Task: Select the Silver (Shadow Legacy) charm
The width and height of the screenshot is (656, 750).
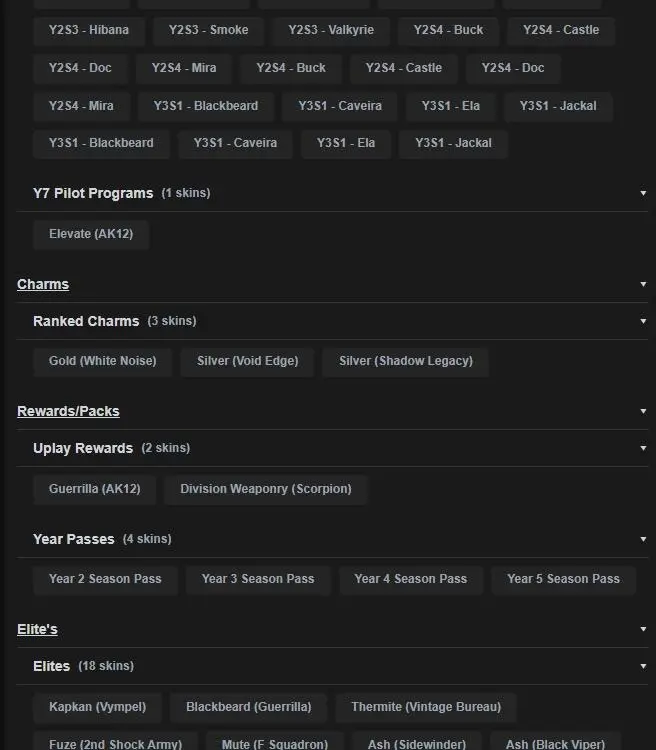Action: (405, 361)
